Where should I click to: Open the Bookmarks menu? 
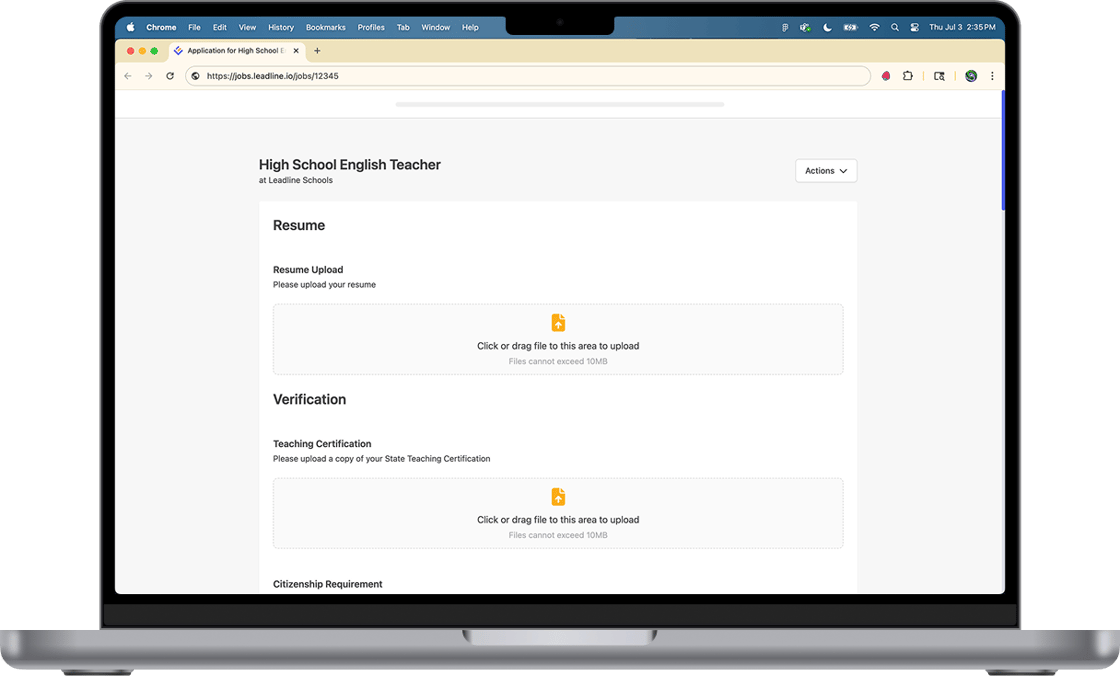pos(324,28)
